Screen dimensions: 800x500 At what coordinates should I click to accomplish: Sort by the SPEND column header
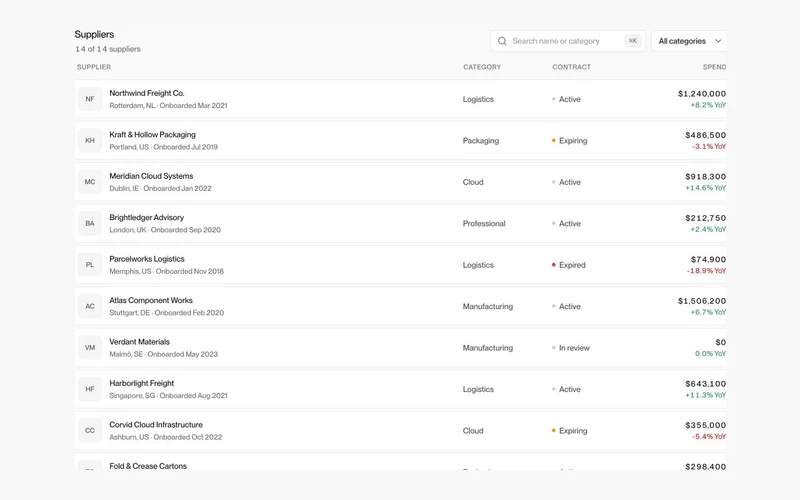click(x=714, y=67)
